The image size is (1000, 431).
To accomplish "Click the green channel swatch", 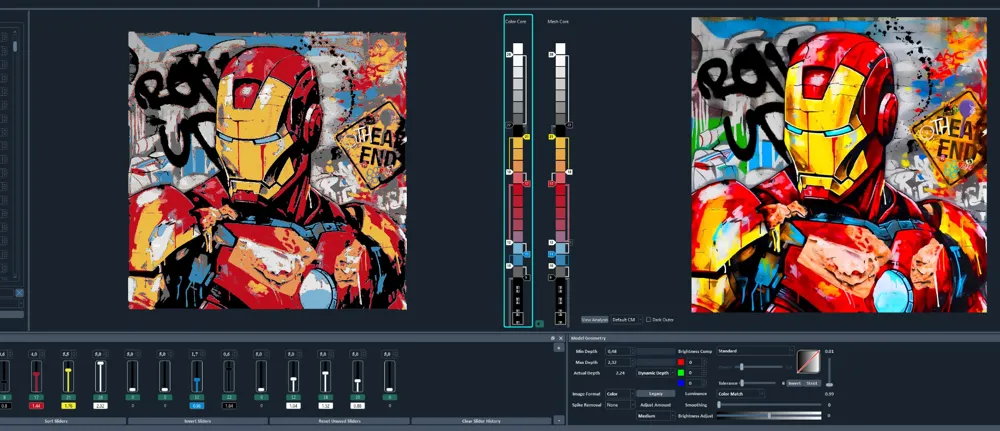I will coord(681,372).
